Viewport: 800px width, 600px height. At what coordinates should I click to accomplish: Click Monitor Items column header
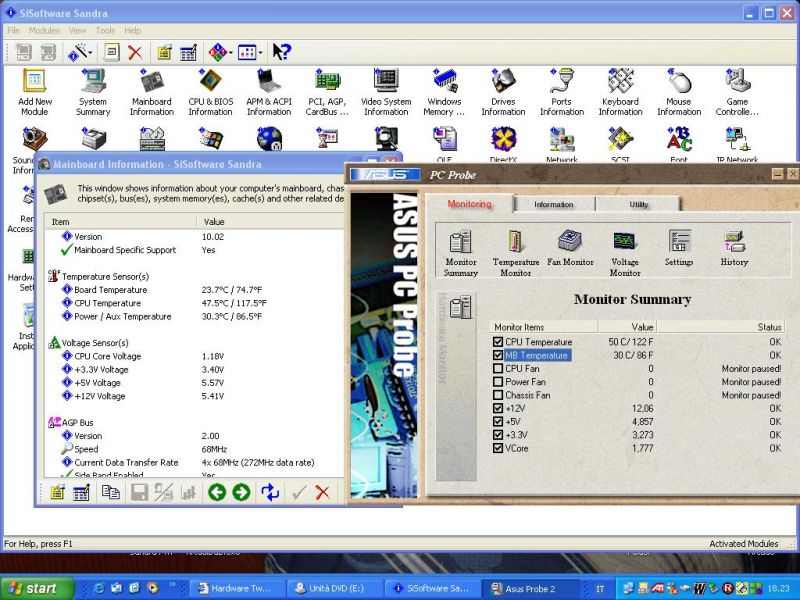pyautogui.click(x=544, y=327)
